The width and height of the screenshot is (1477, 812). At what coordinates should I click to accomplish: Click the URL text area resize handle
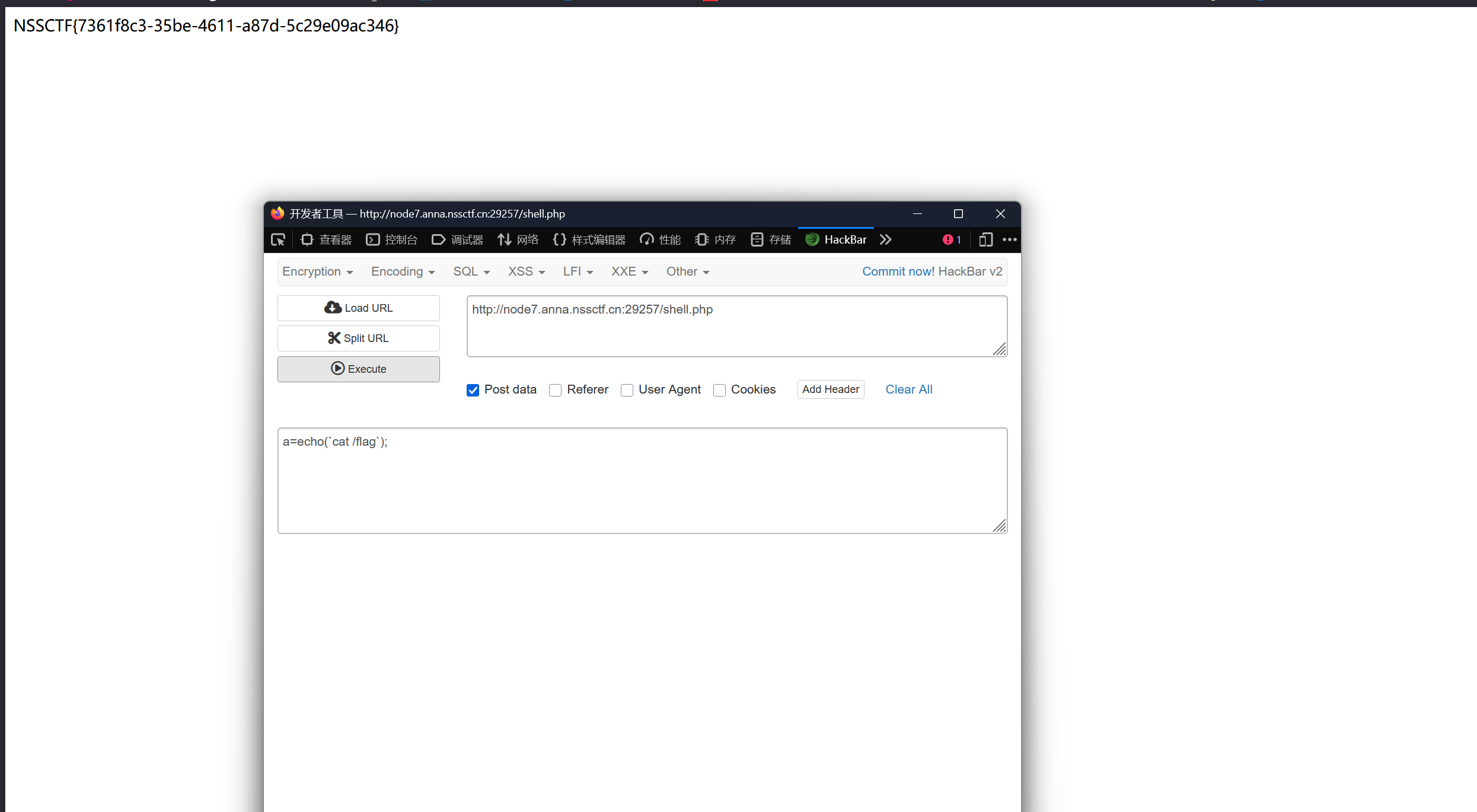pyautogui.click(x=1000, y=350)
